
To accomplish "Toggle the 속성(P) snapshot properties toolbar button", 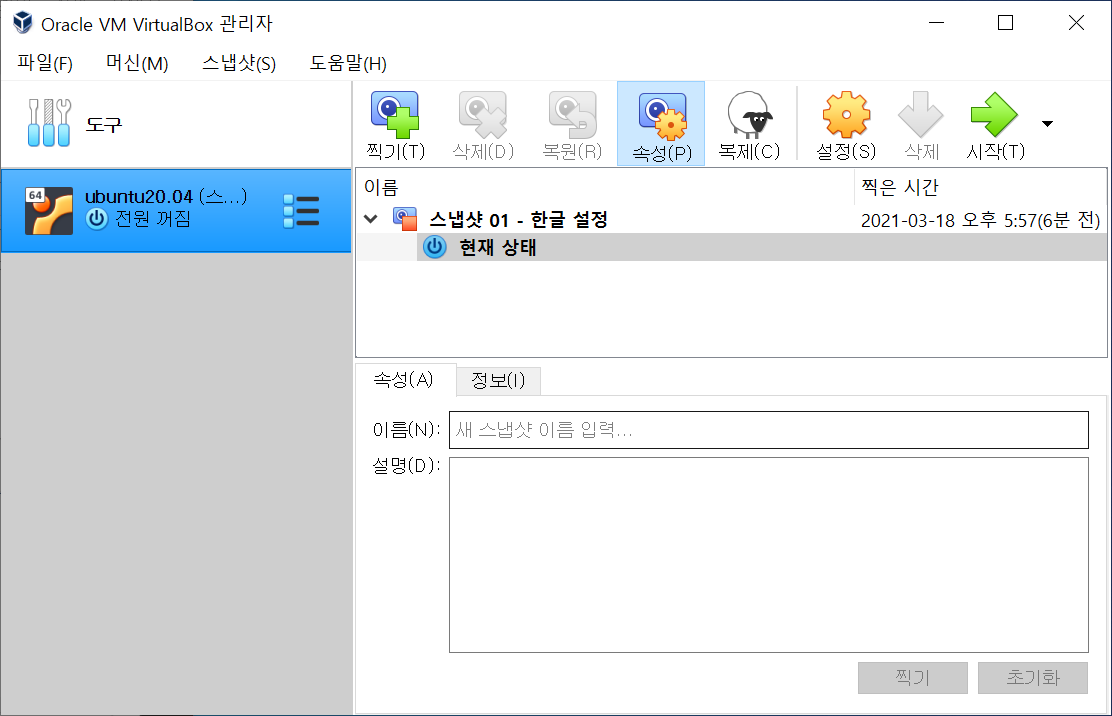I will tap(661, 123).
